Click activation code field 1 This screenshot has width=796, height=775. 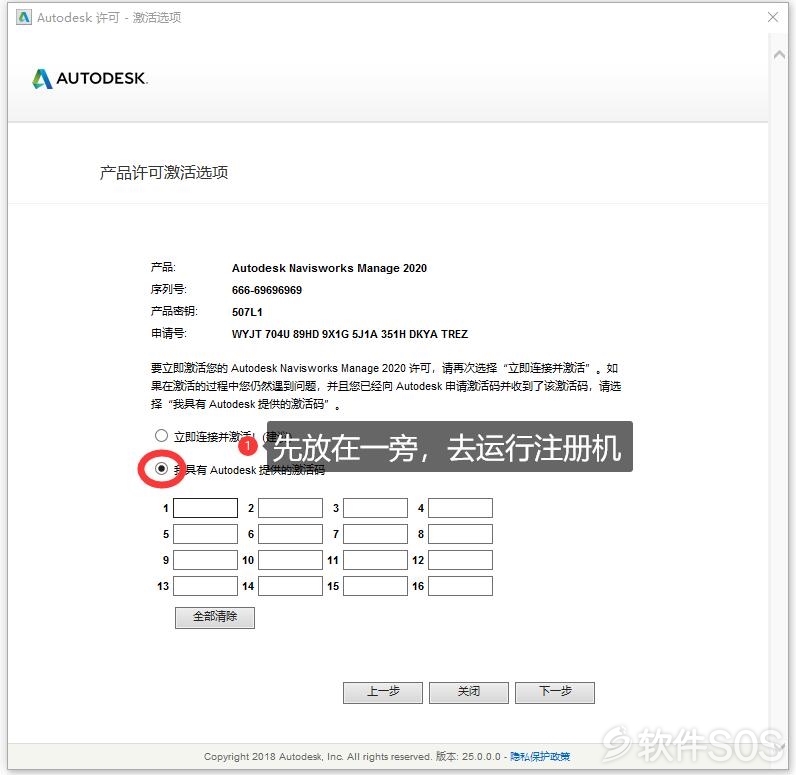pos(205,508)
